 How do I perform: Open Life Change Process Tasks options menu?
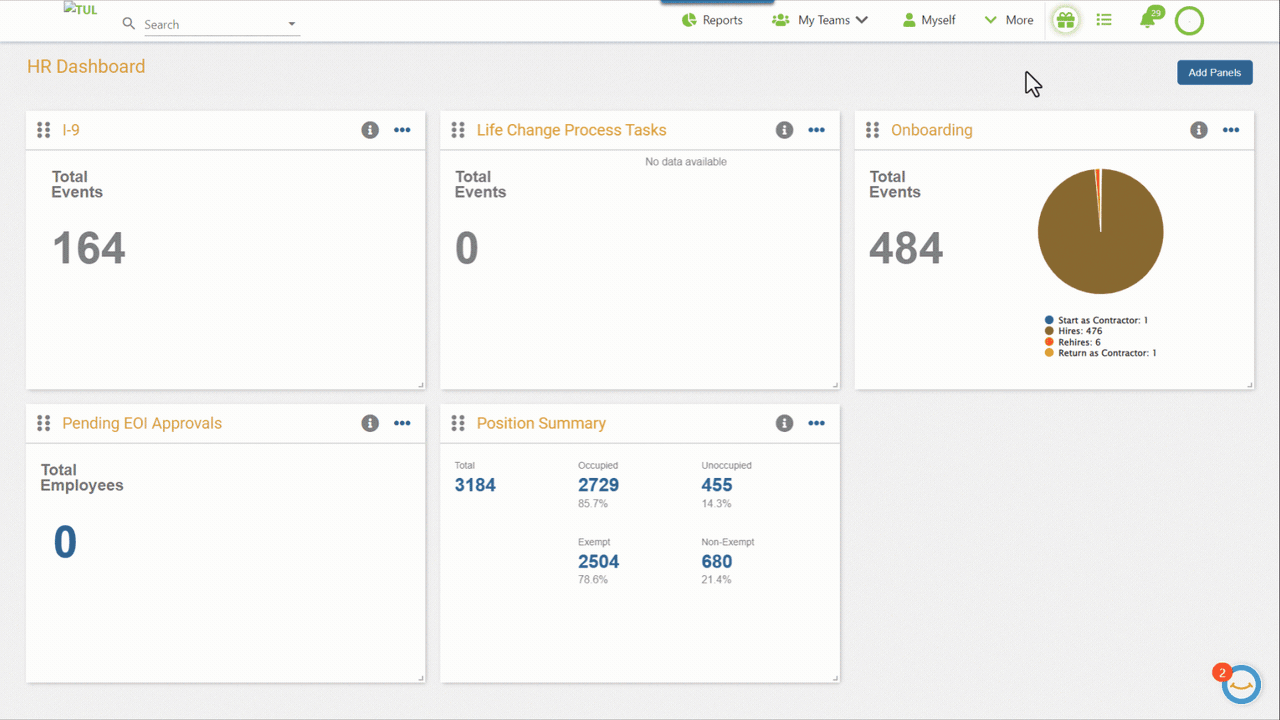pos(816,130)
